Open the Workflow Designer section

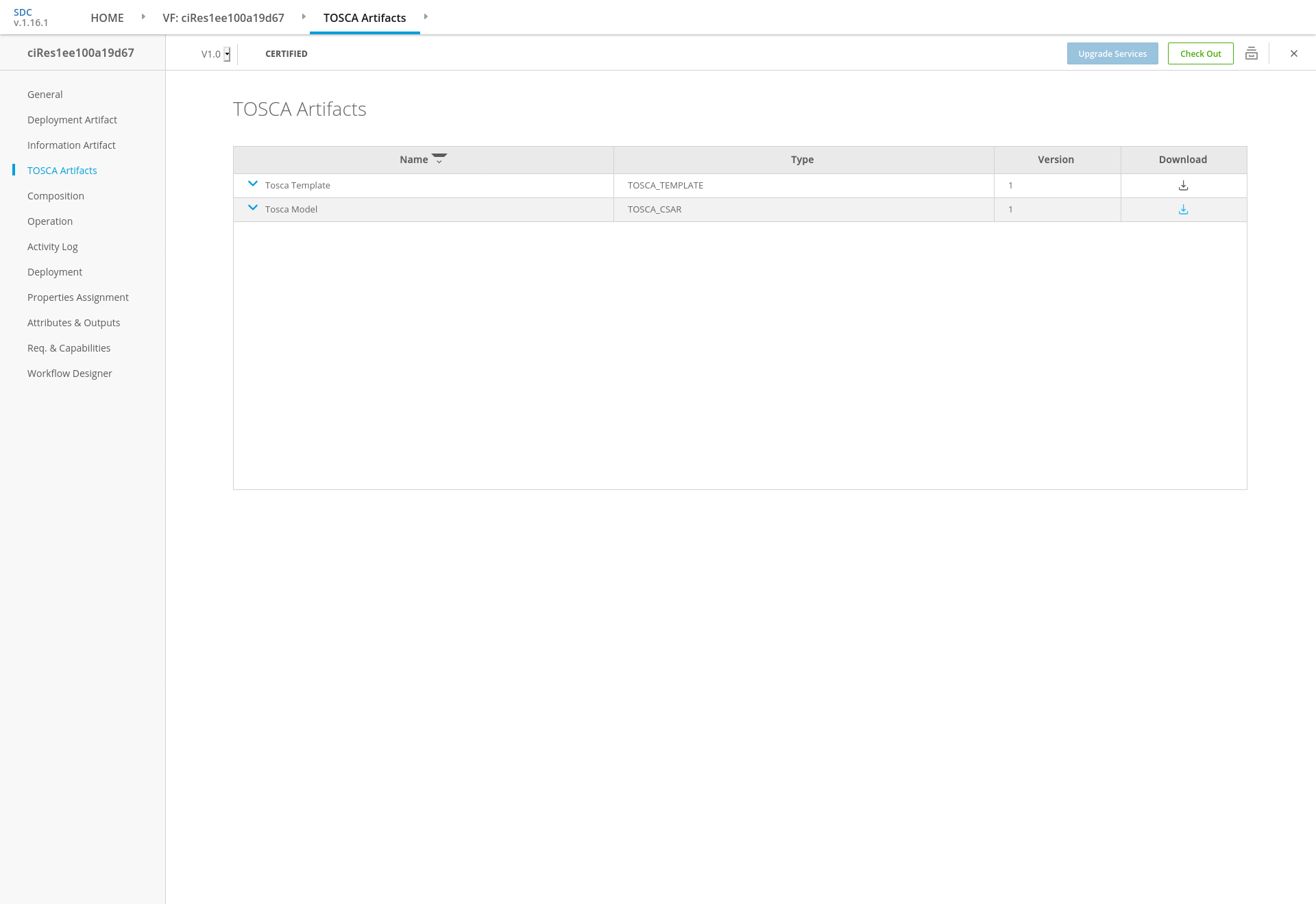[69, 374]
